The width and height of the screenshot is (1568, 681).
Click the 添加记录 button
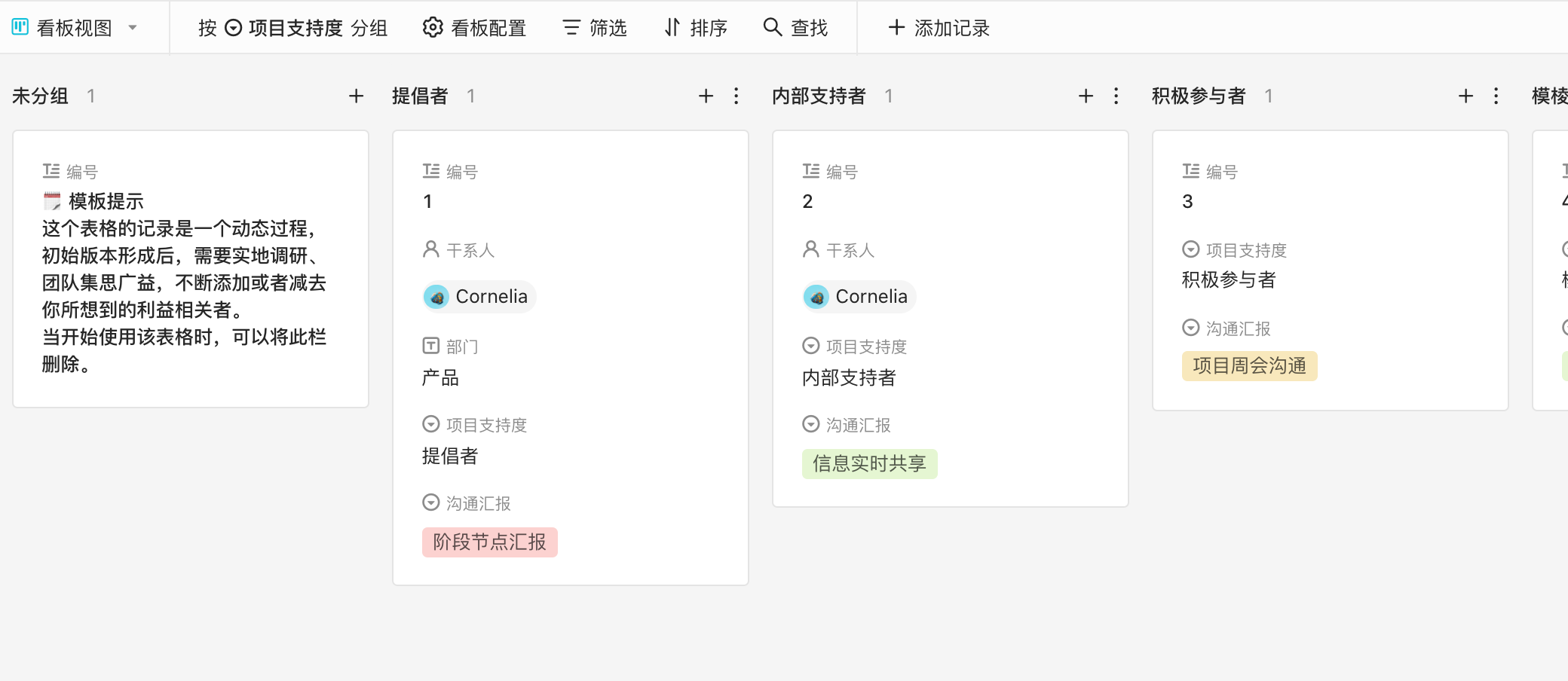click(939, 28)
